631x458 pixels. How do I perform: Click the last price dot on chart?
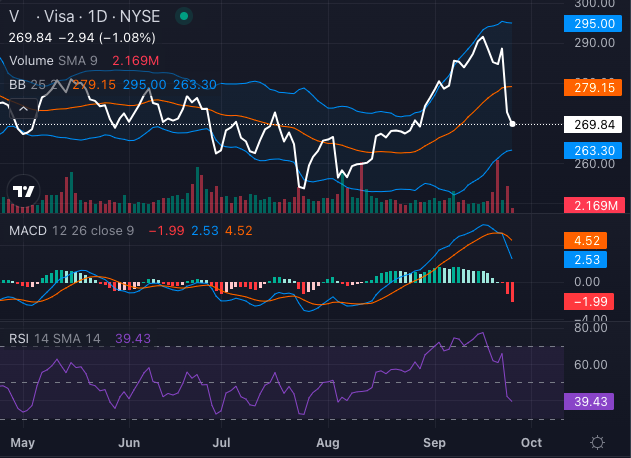tap(512, 124)
